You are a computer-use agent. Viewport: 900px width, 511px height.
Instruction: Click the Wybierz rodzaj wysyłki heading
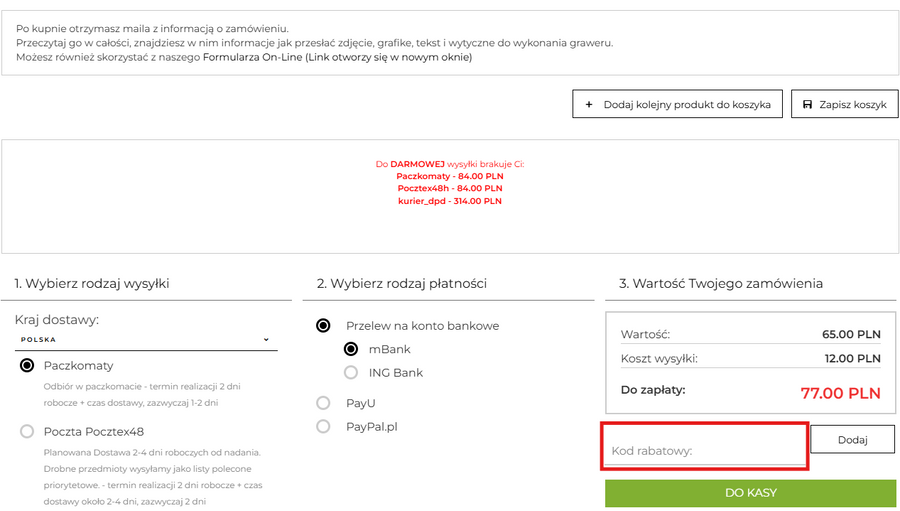[92, 283]
